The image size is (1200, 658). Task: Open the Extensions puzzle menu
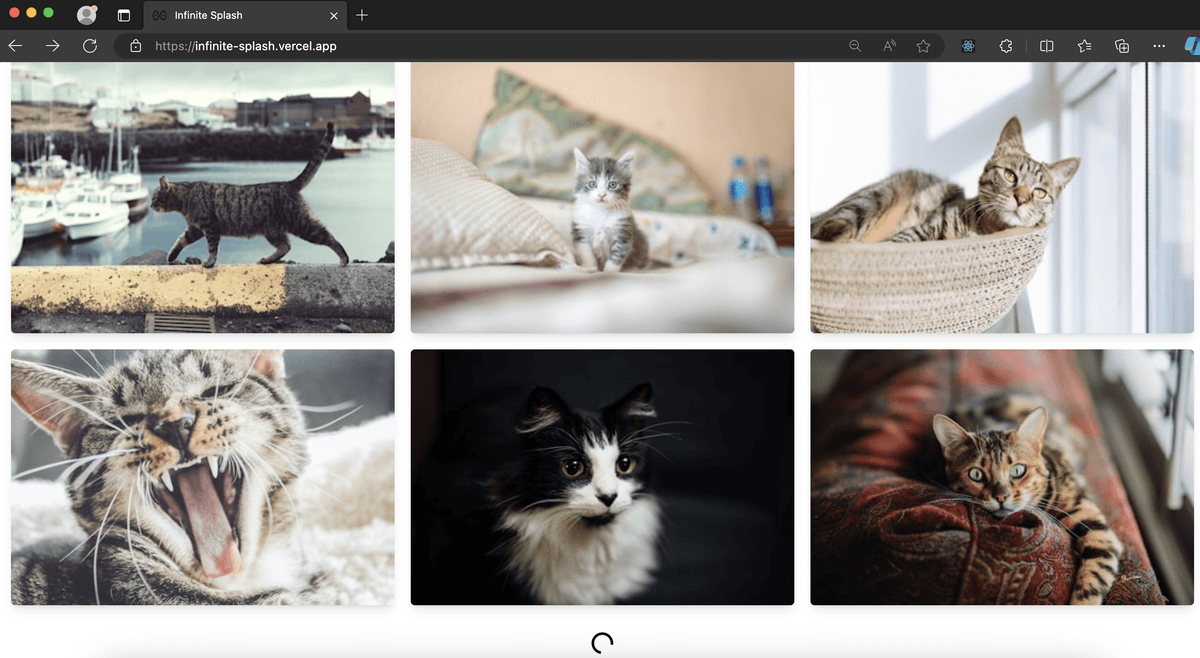pyautogui.click(x=1006, y=46)
